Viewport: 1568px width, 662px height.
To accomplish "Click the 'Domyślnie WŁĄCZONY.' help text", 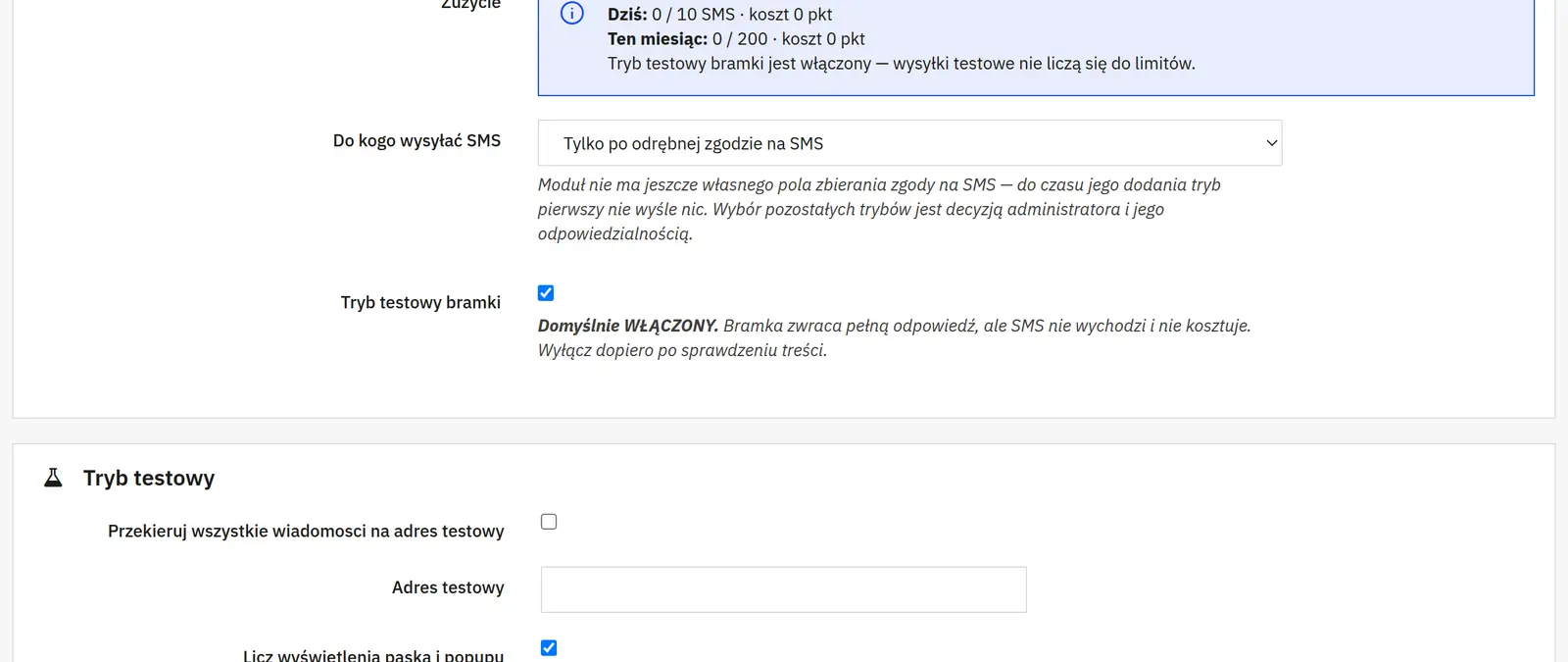I will coord(895,337).
